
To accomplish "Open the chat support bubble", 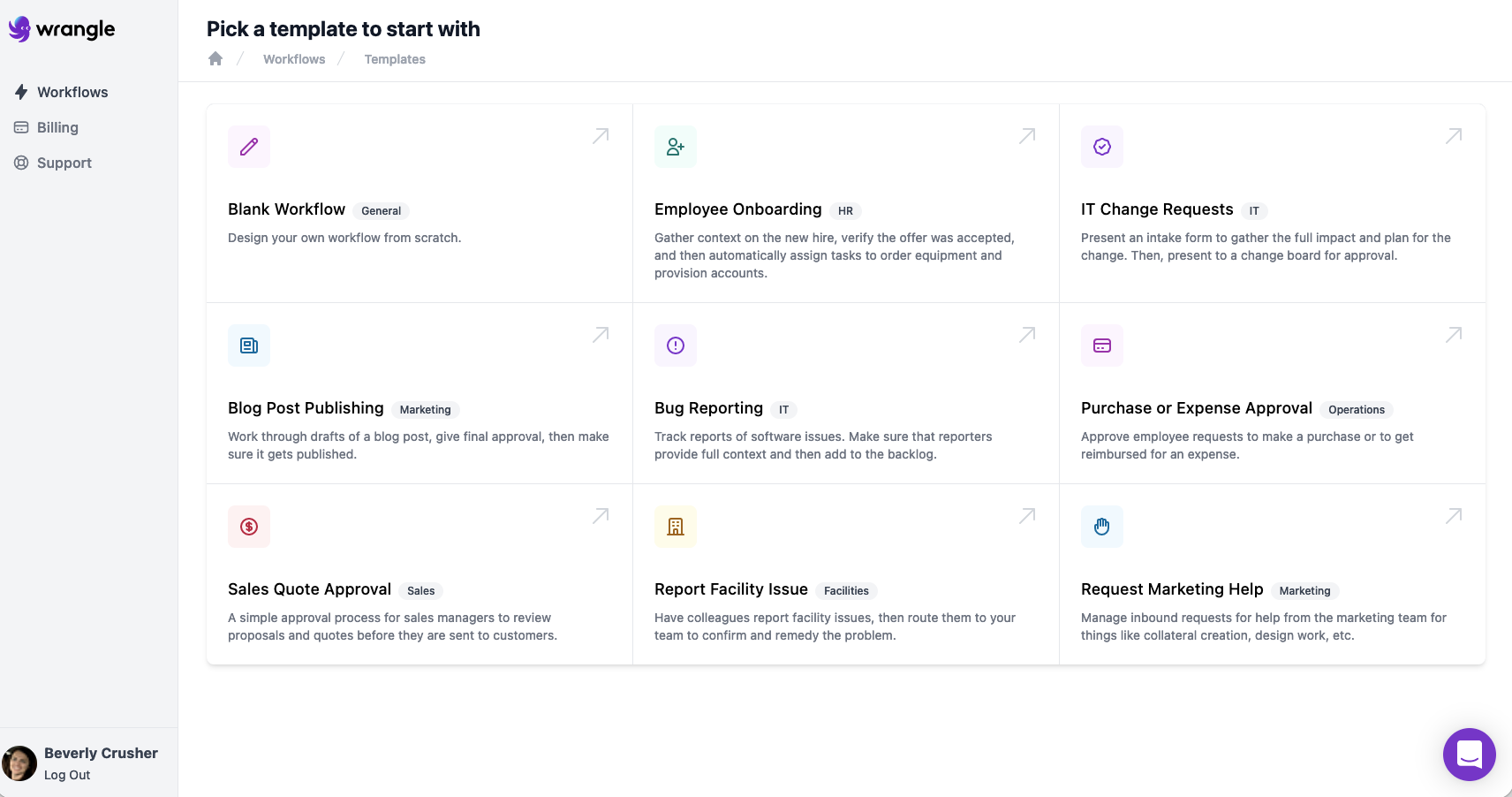I will [x=1469, y=754].
